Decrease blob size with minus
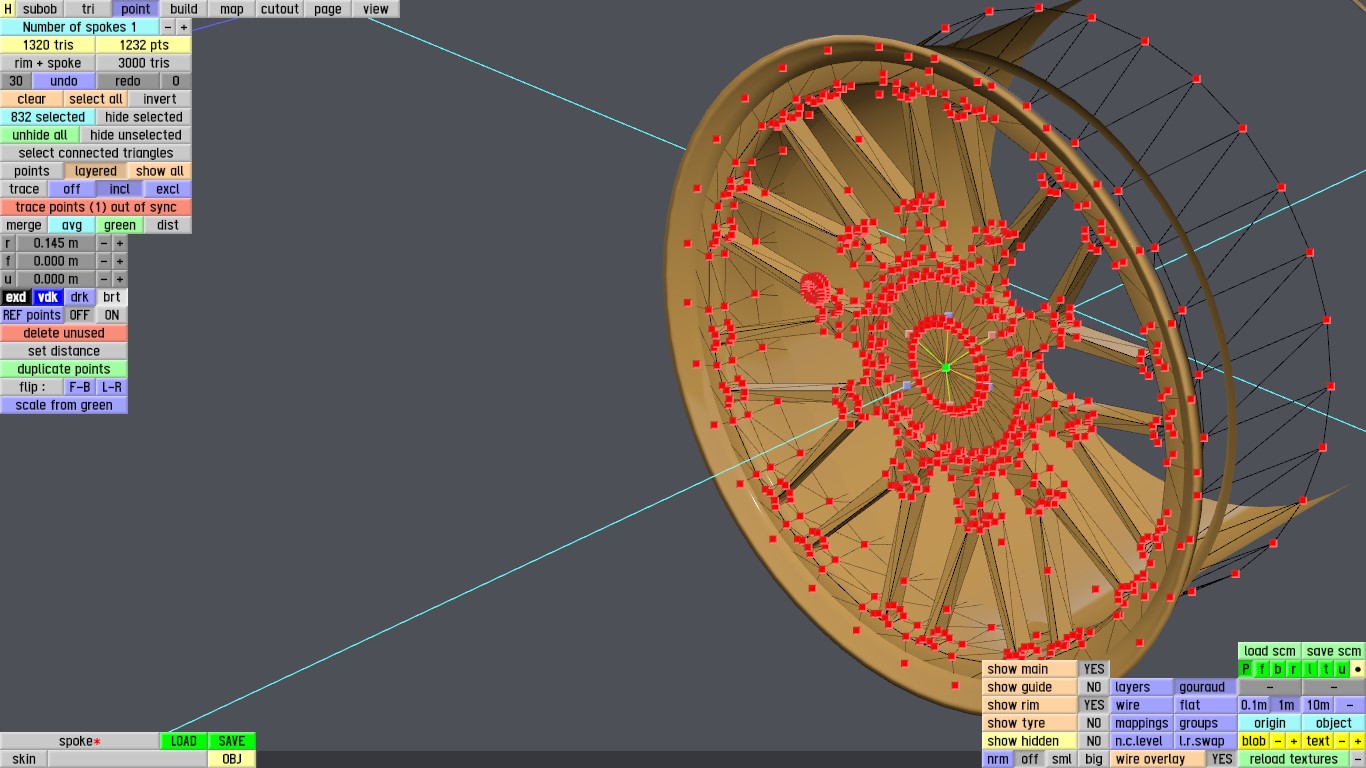 (x=1278, y=741)
